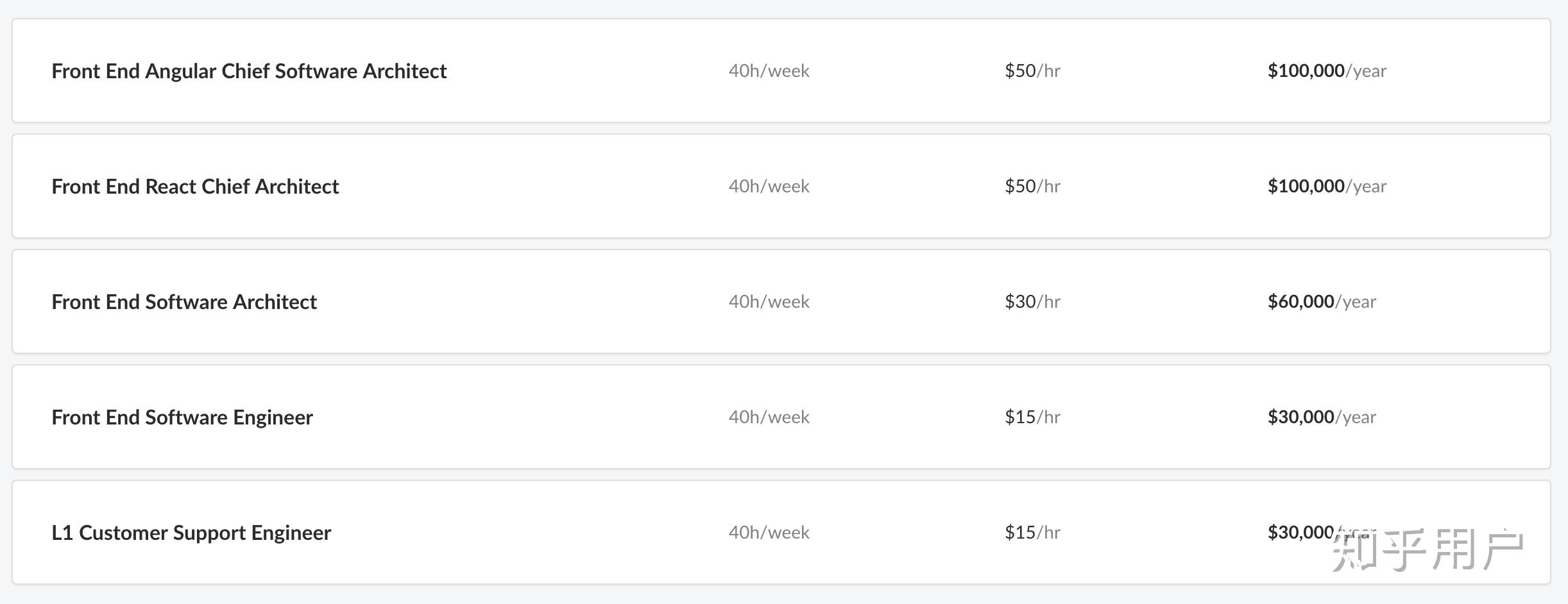Viewport: 1568px width, 604px height.
Task: Open Front End React Chief Architect listing
Action: click(x=195, y=186)
